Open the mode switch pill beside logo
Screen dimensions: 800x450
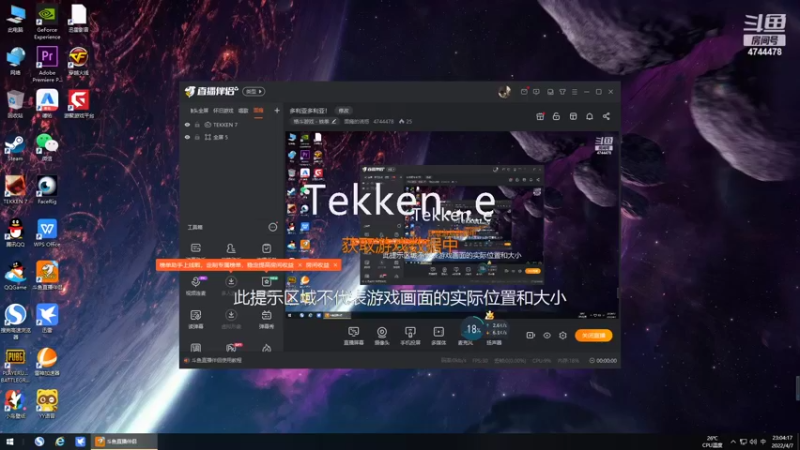tap(254, 91)
